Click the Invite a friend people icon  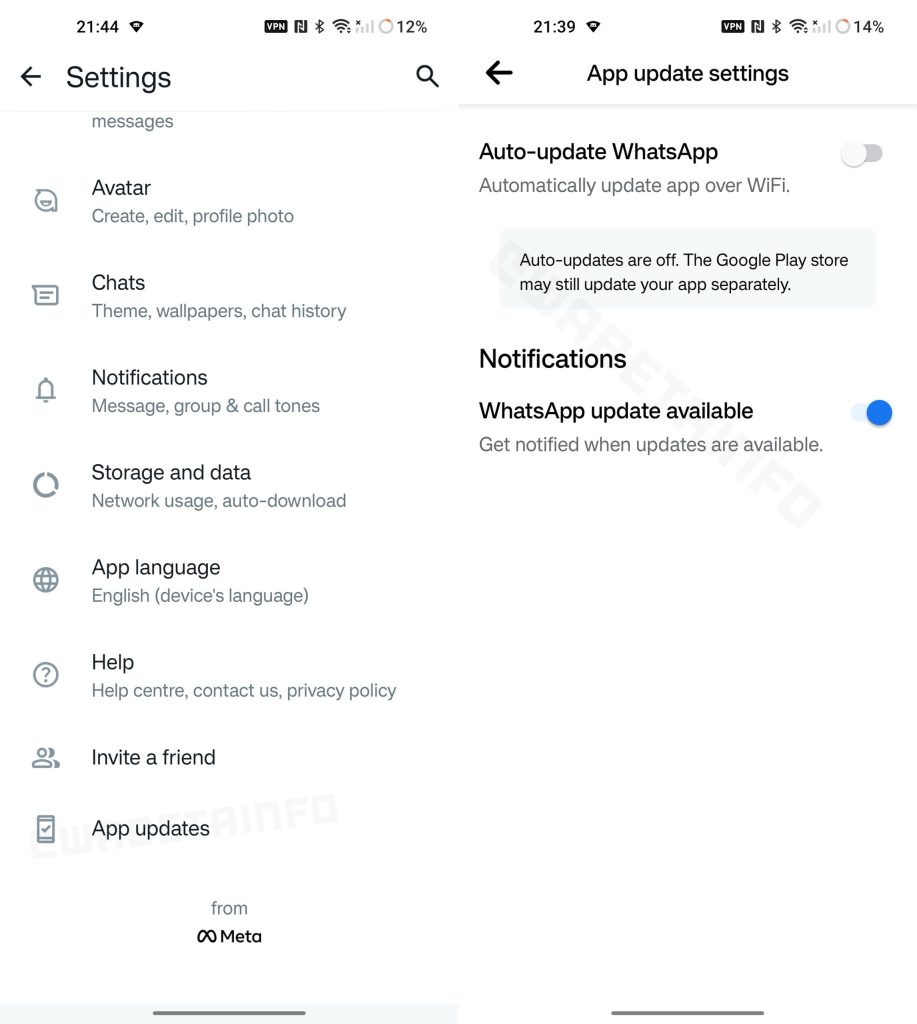46,758
